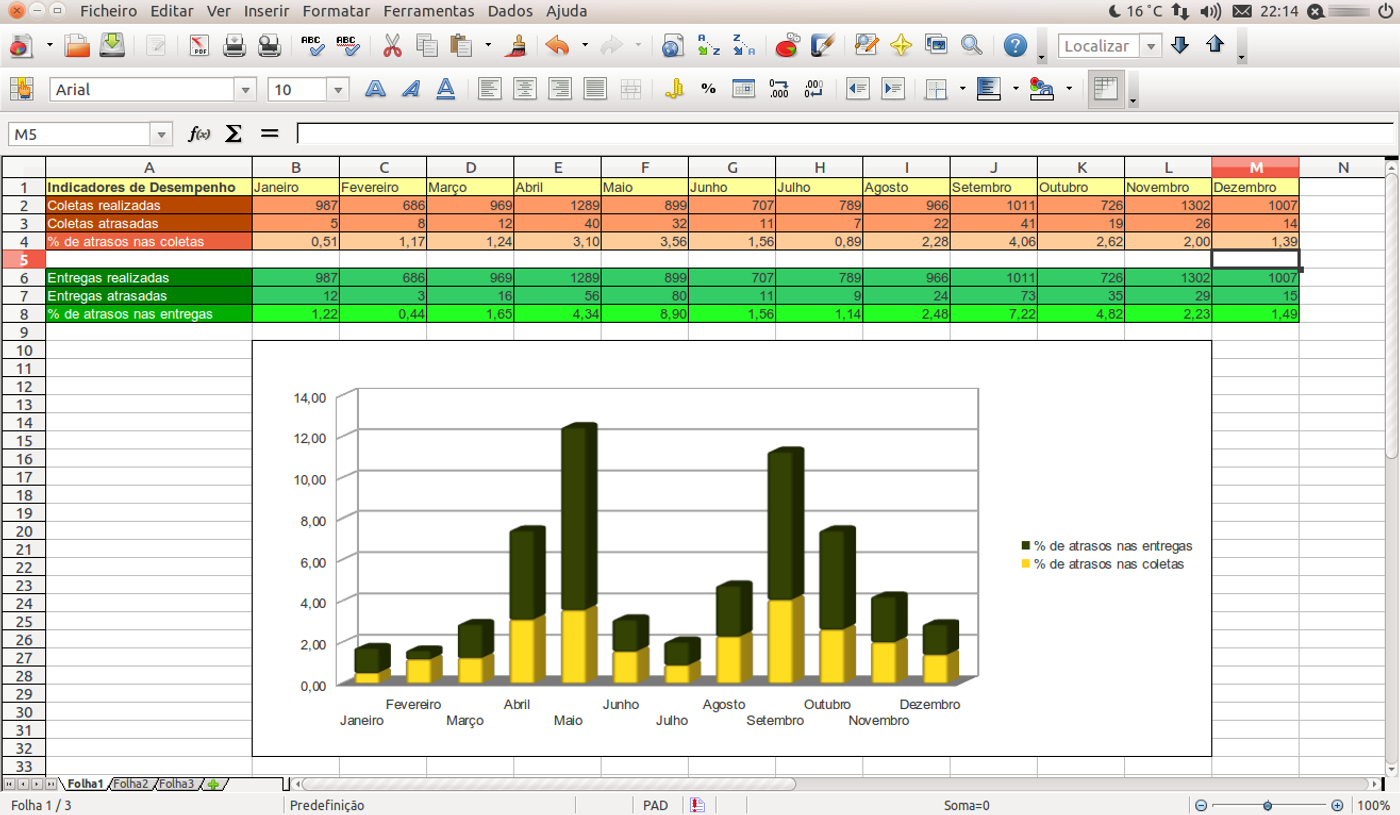Screen dimensions: 1400x815
Task: Activate the Format Paintbrush
Action: click(x=516, y=46)
